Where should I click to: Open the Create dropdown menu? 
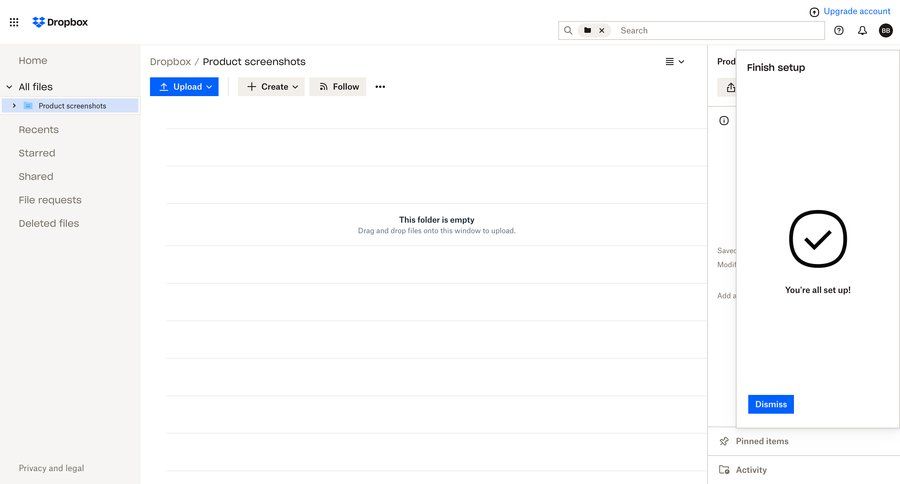tap(271, 87)
